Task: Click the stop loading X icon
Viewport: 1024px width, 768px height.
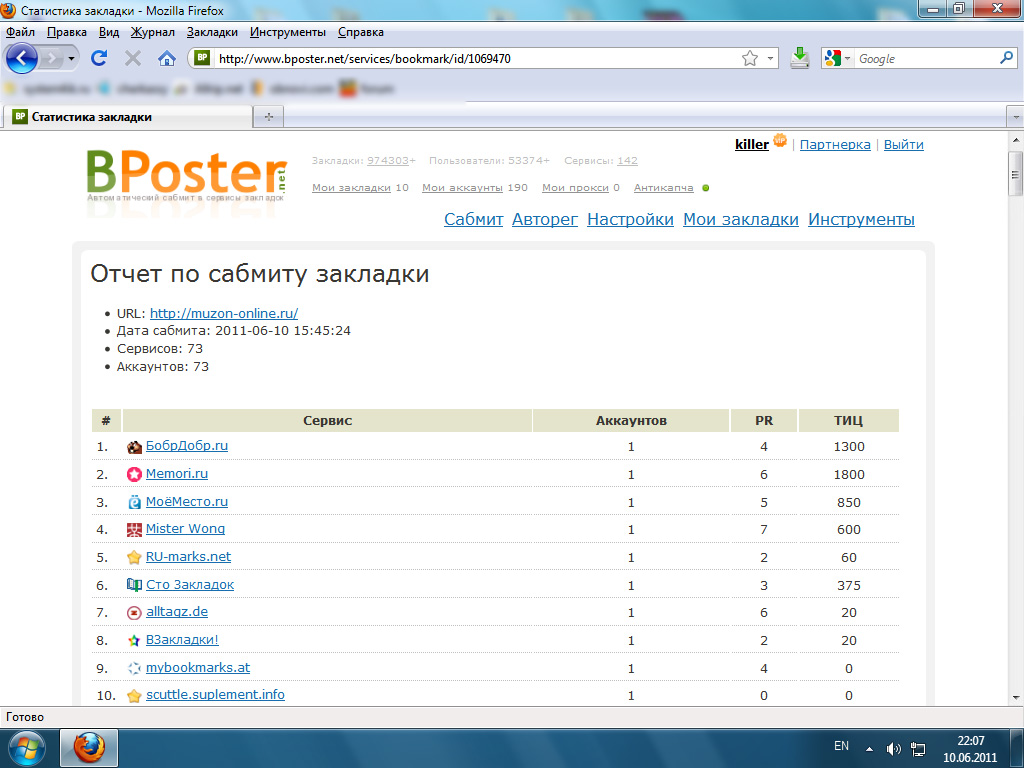Action: pos(133,59)
